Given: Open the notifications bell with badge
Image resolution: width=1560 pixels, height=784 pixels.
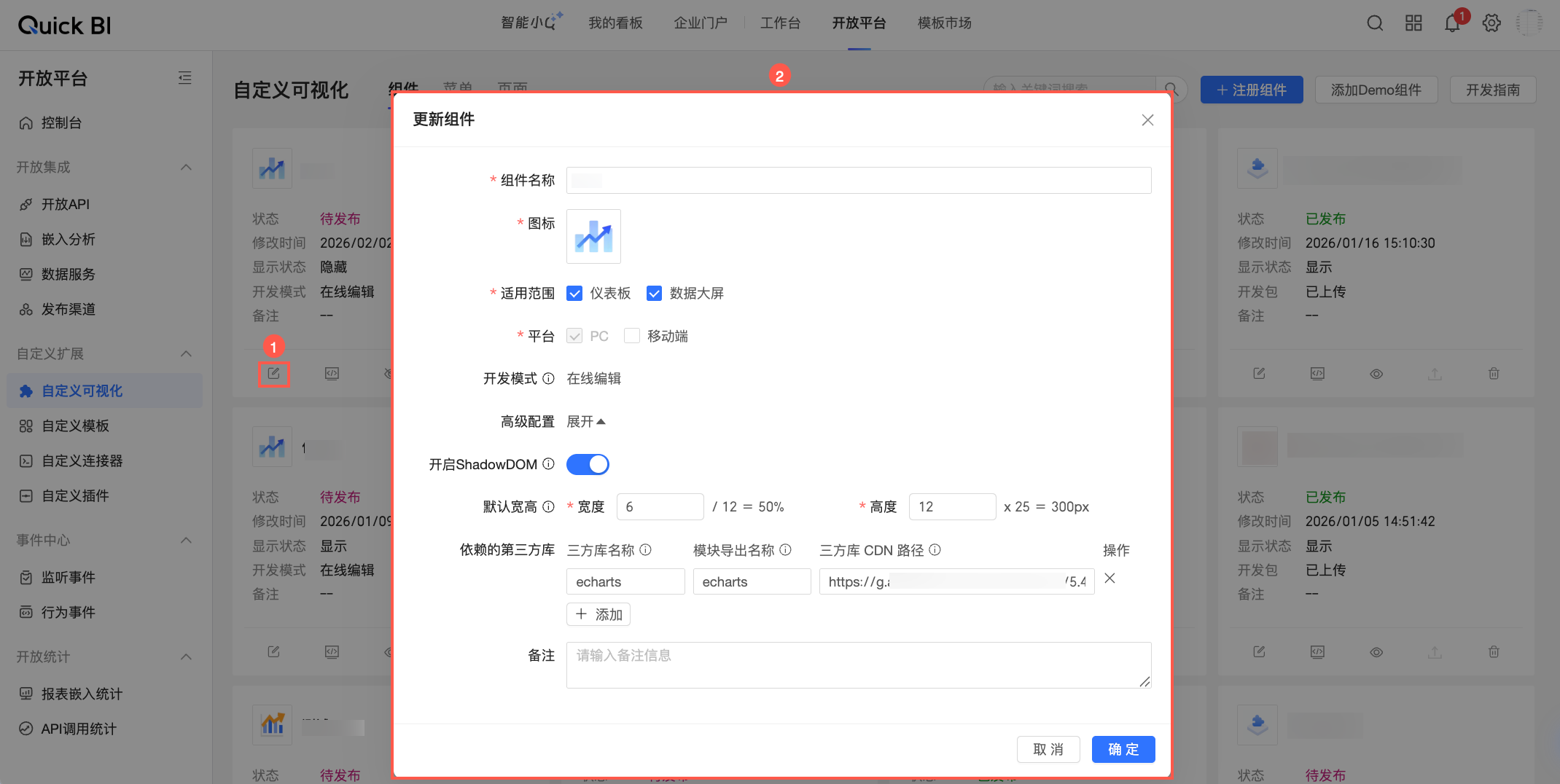Looking at the screenshot, I should (1452, 23).
